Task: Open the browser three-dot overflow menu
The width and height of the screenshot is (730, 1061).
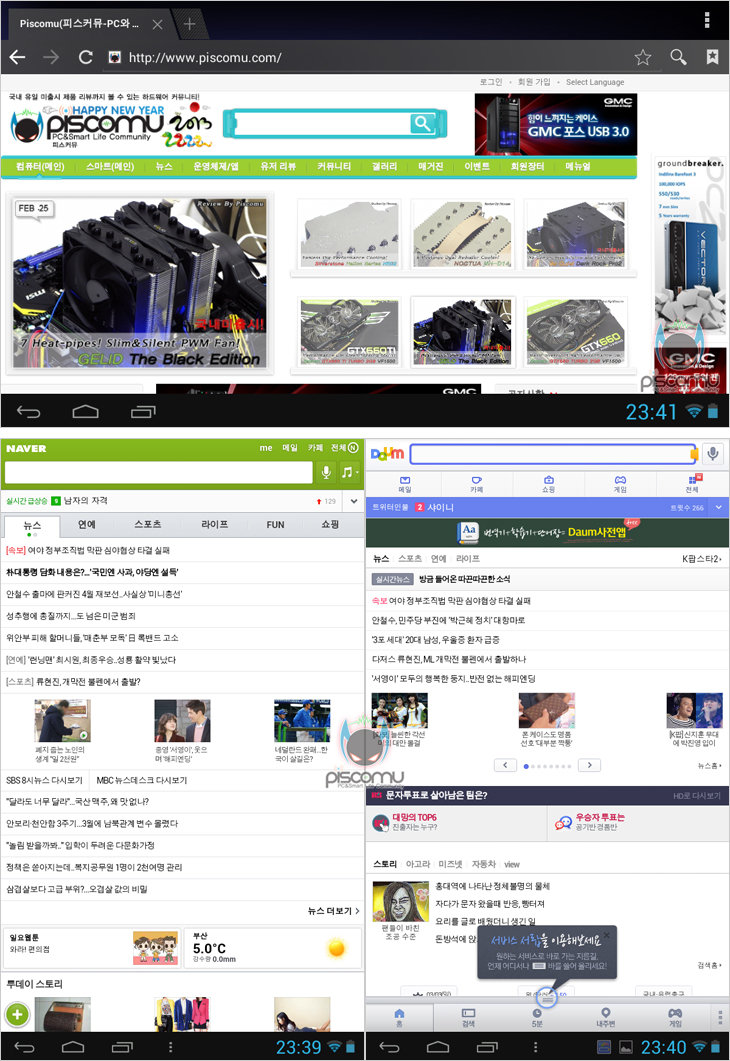Action: [x=706, y=20]
